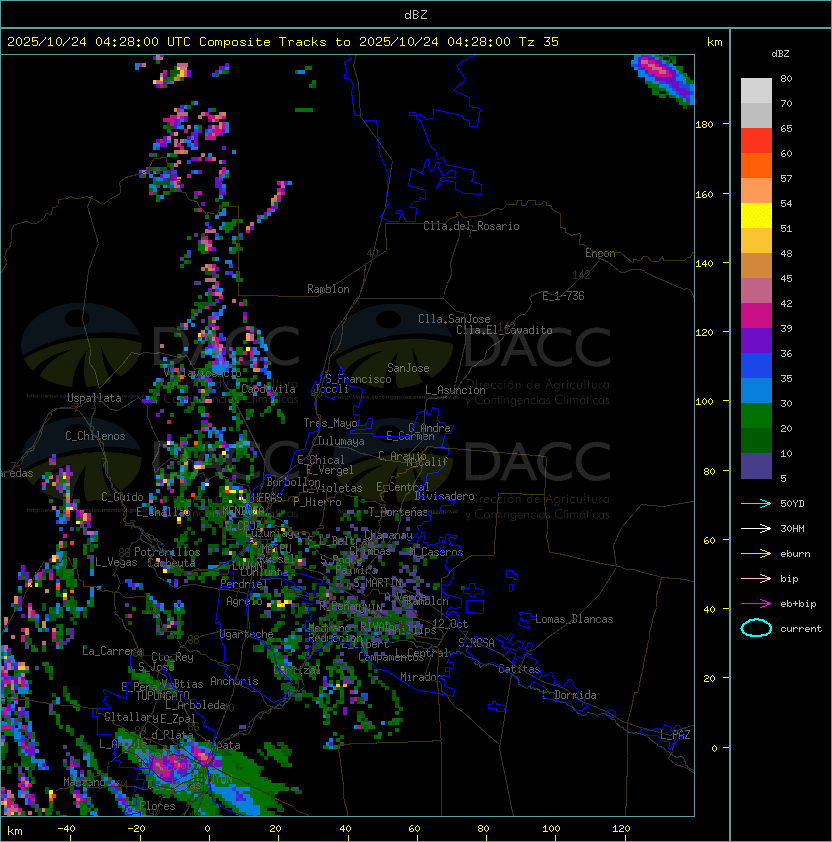This screenshot has height=842, width=832.
Task: Pick the light blue swatch above 30
Action: (x=756, y=390)
